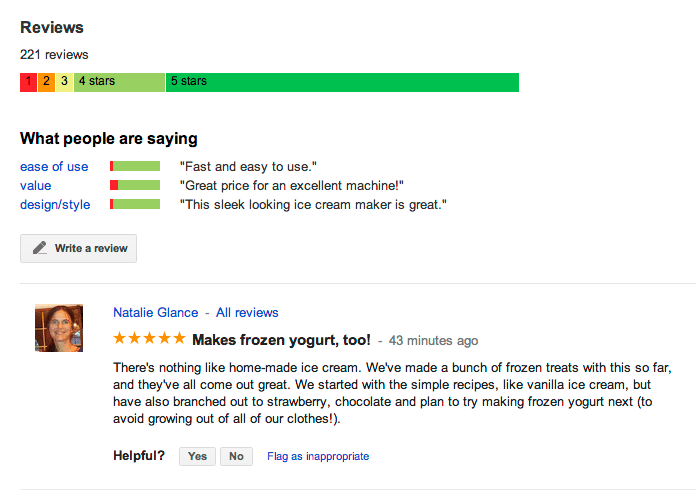
Task: Filter reviews by the 5 stars bar
Action: 342,83
